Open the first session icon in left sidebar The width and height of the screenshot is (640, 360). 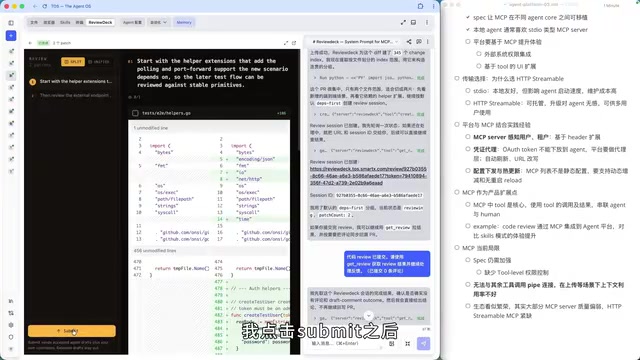tap(11, 51)
